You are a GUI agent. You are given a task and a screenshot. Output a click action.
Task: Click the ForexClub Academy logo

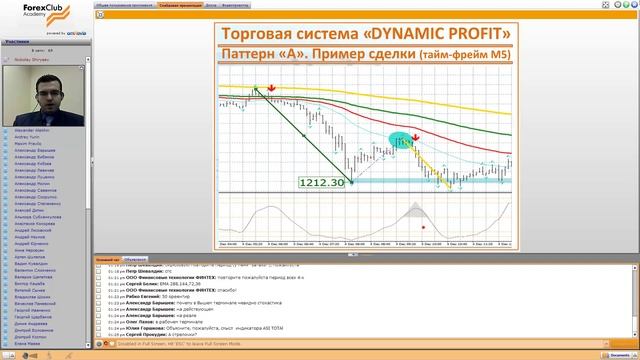[x=46, y=15]
